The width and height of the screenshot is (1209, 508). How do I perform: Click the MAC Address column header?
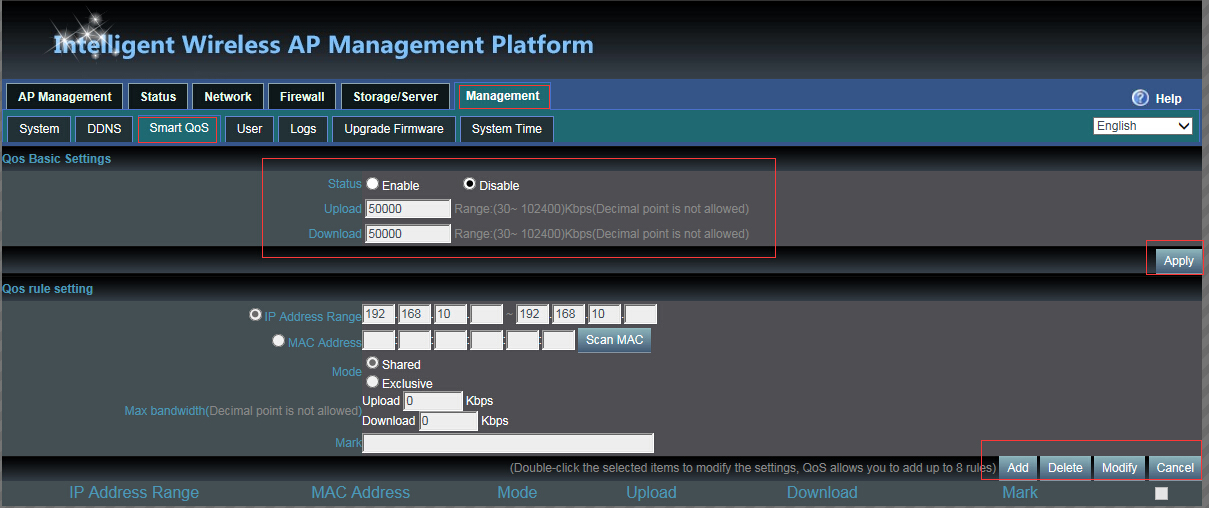pos(361,492)
